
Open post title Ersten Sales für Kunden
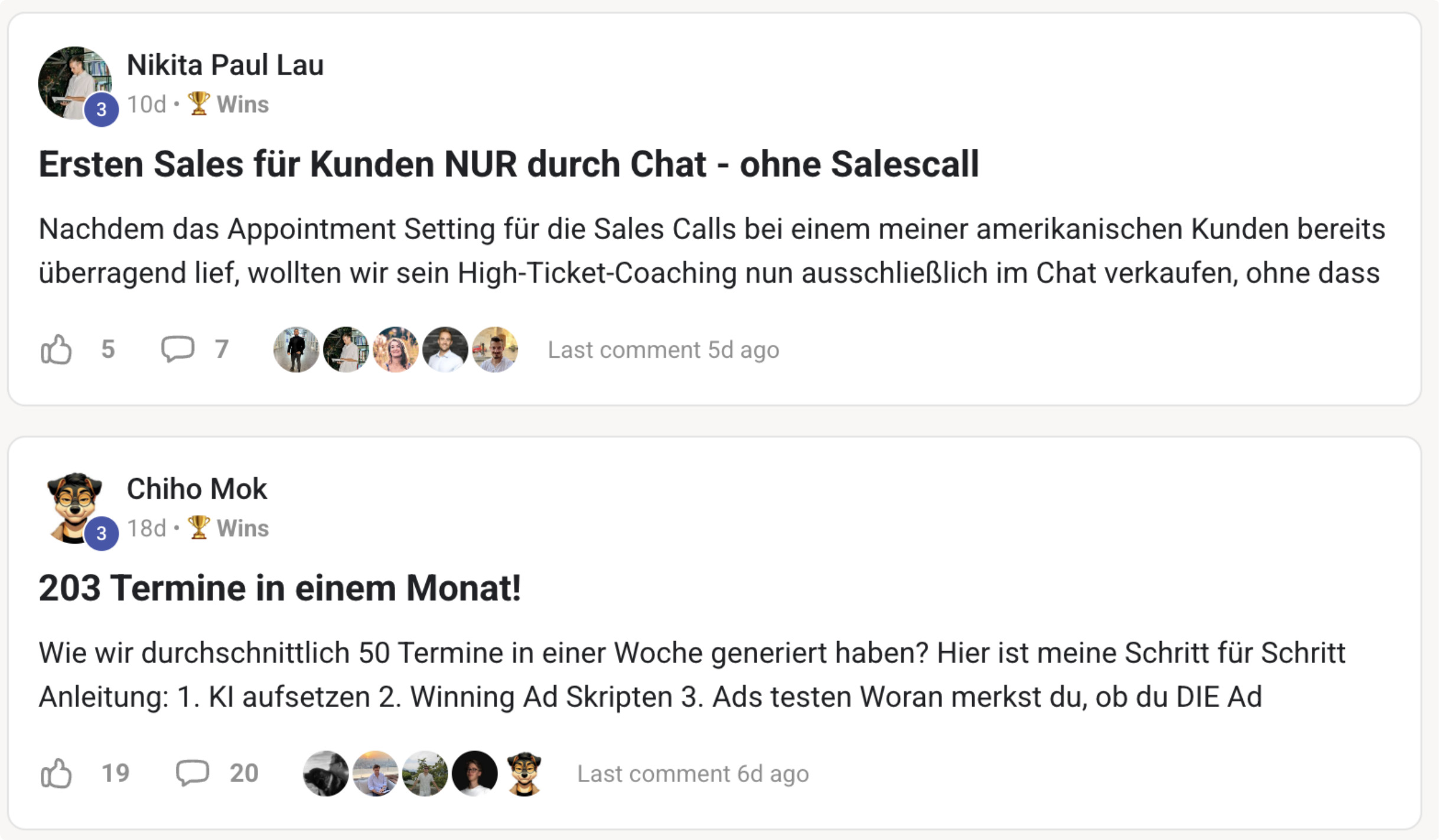click(x=508, y=164)
